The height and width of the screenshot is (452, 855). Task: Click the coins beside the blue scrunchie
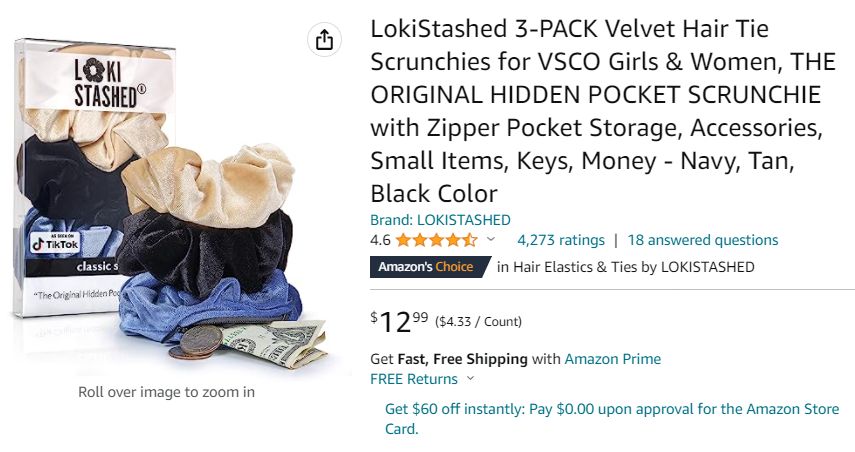click(x=198, y=342)
